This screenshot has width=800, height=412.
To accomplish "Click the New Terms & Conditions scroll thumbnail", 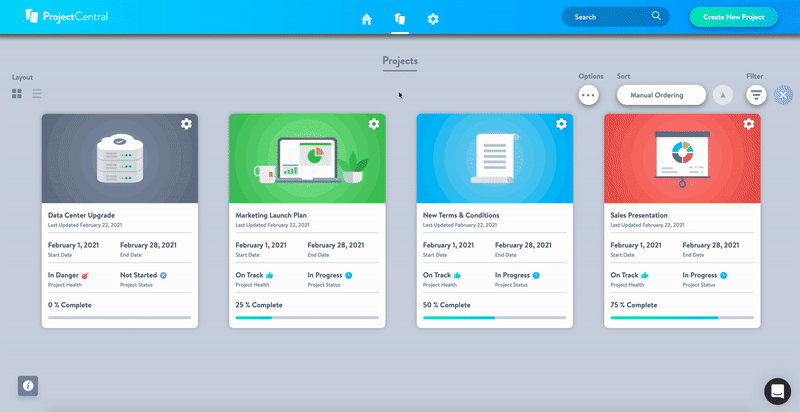I will [495, 159].
